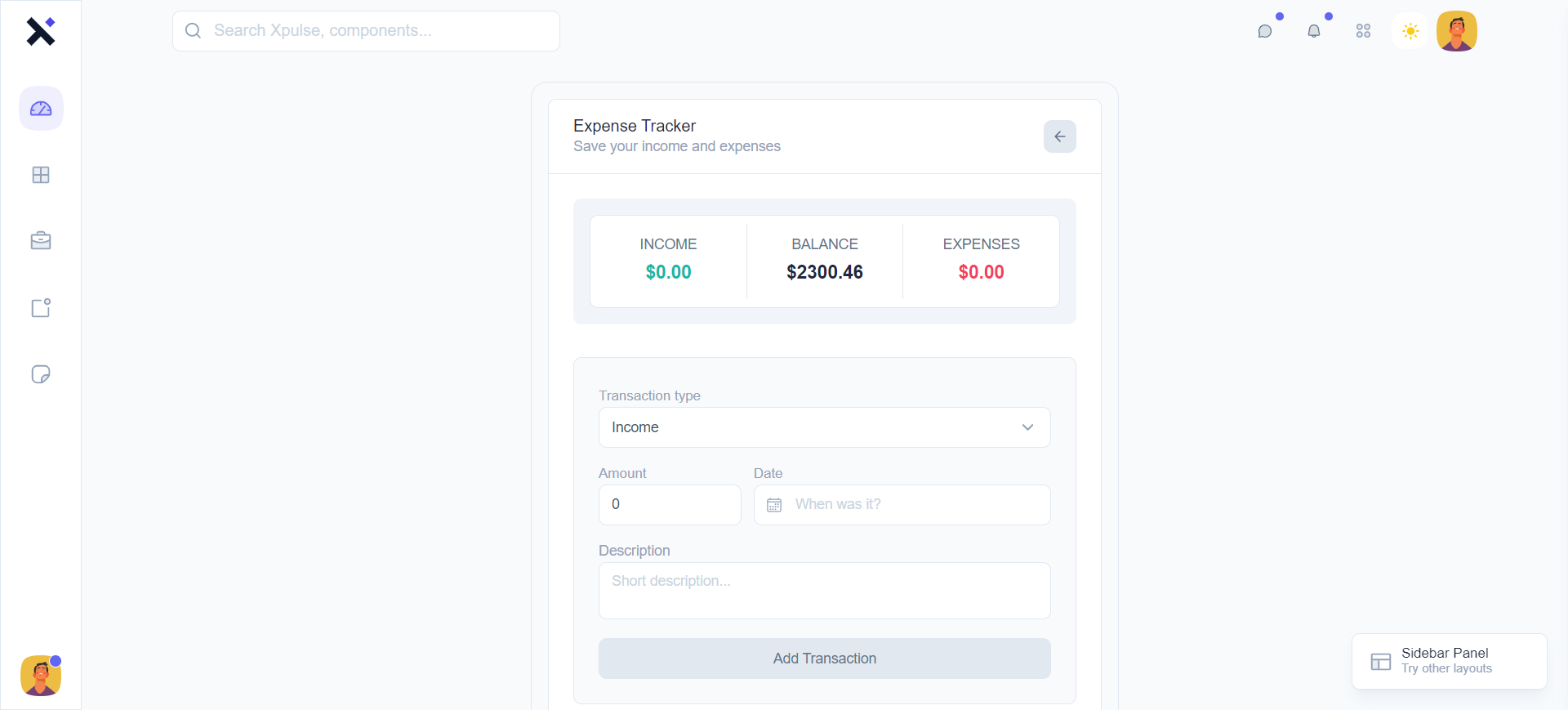Open the top-right user avatar menu
Screen dimensions: 1568x710
1457,31
